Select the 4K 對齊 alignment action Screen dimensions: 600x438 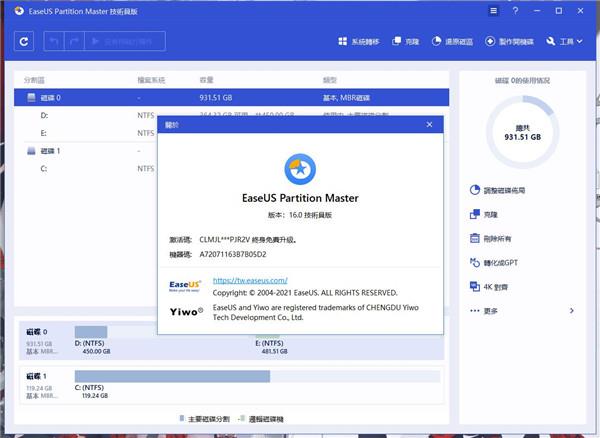tap(489, 287)
